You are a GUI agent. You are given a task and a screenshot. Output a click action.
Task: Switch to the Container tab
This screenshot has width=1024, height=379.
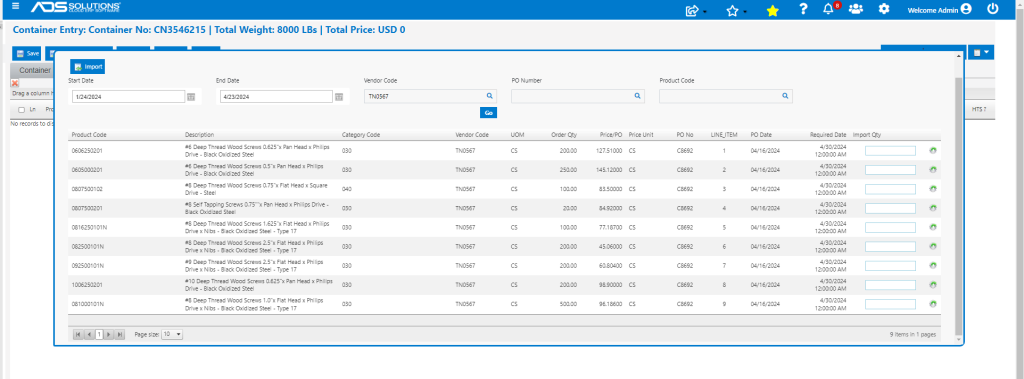[35, 71]
